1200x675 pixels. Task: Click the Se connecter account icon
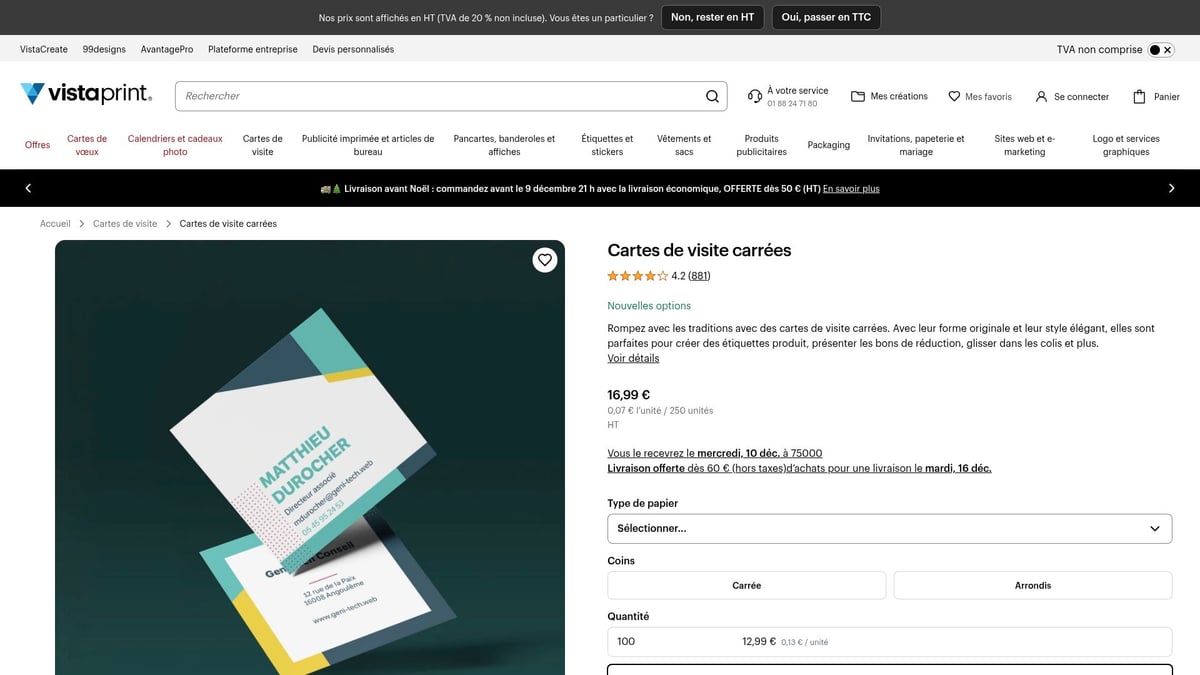pos(1041,96)
